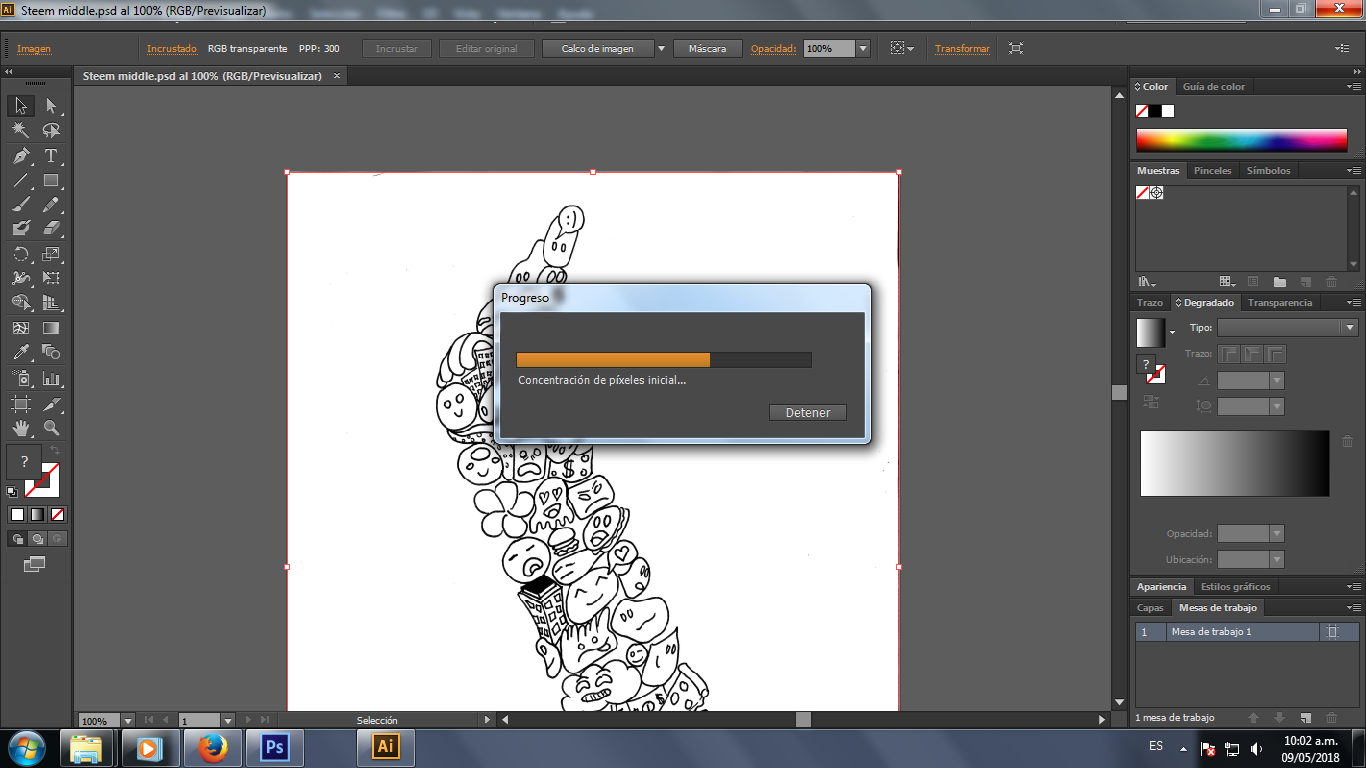This screenshot has width=1366, height=768.
Task: Choose the Free Transform tool
Action: (x=51, y=278)
